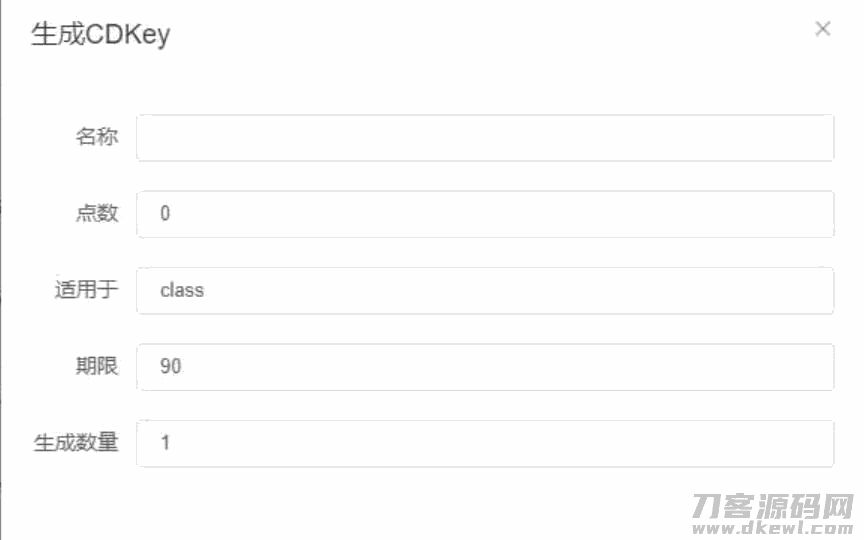Focus the 点数 input field
864x540 pixels.
coord(485,214)
